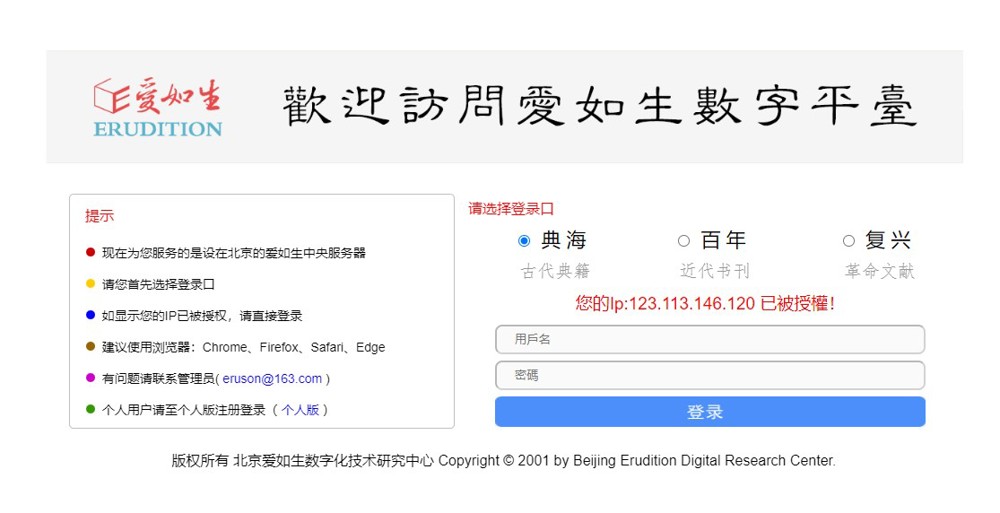Click the red bullet beside the central server notice
This screenshot has width=1000, height=513.
click(90, 253)
